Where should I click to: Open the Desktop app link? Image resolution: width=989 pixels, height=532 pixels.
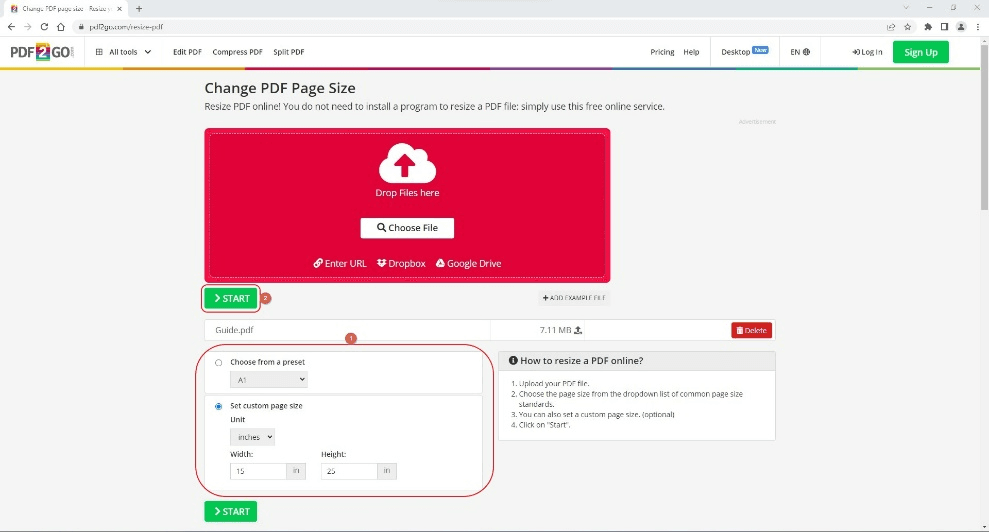point(744,52)
